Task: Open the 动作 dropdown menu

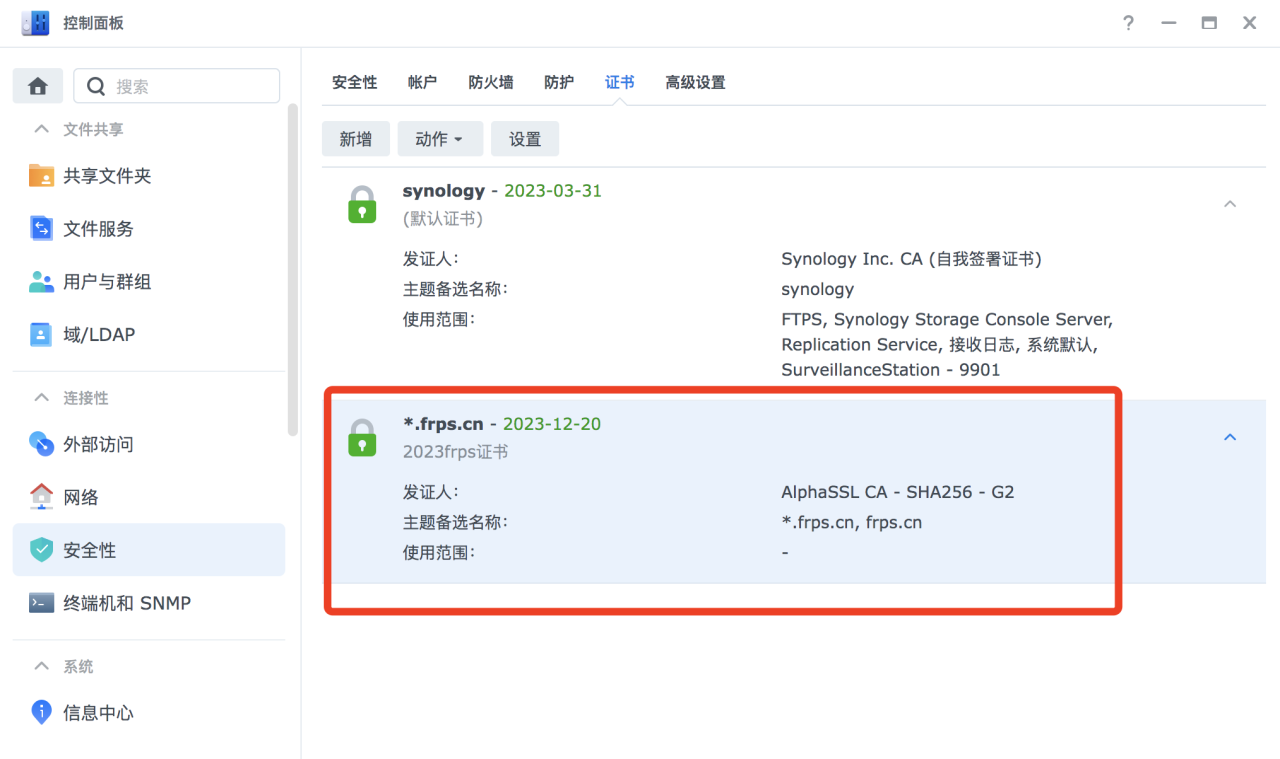Action: pos(440,139)
